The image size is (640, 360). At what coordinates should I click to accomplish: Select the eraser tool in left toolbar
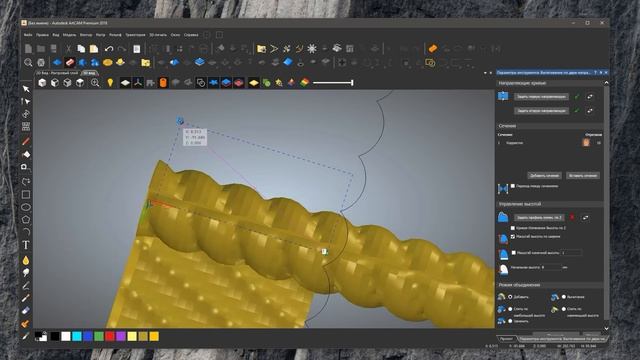click(26, 311)
